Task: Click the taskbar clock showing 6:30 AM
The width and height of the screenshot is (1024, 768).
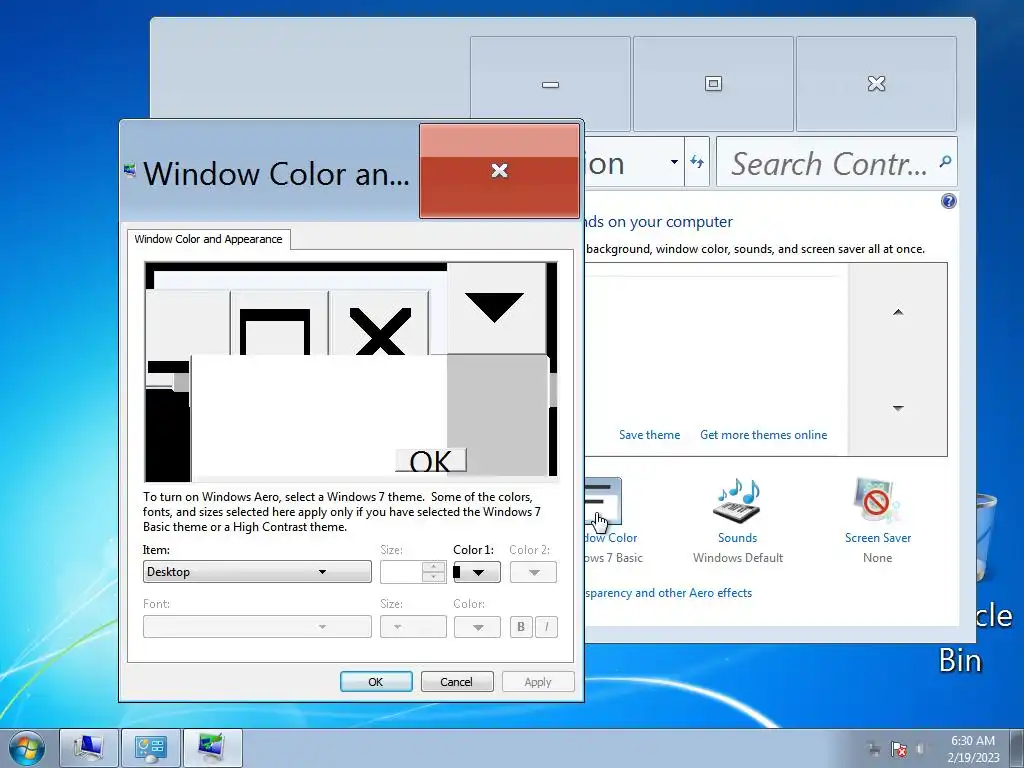Action: (x=973, y=748)
